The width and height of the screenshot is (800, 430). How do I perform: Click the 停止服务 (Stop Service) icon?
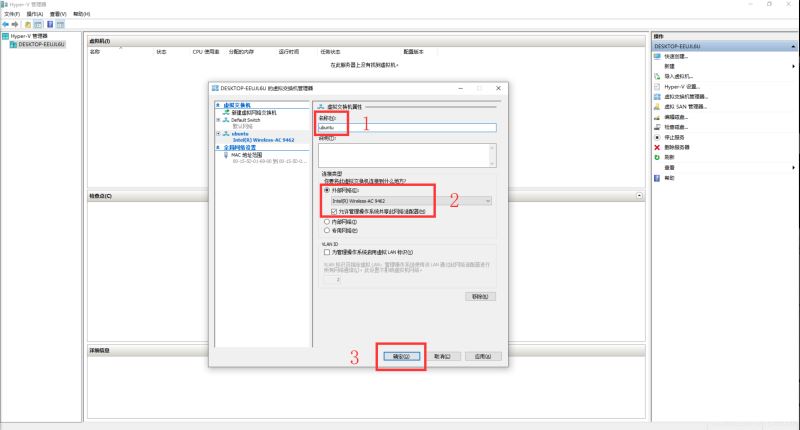click(657, 137)
